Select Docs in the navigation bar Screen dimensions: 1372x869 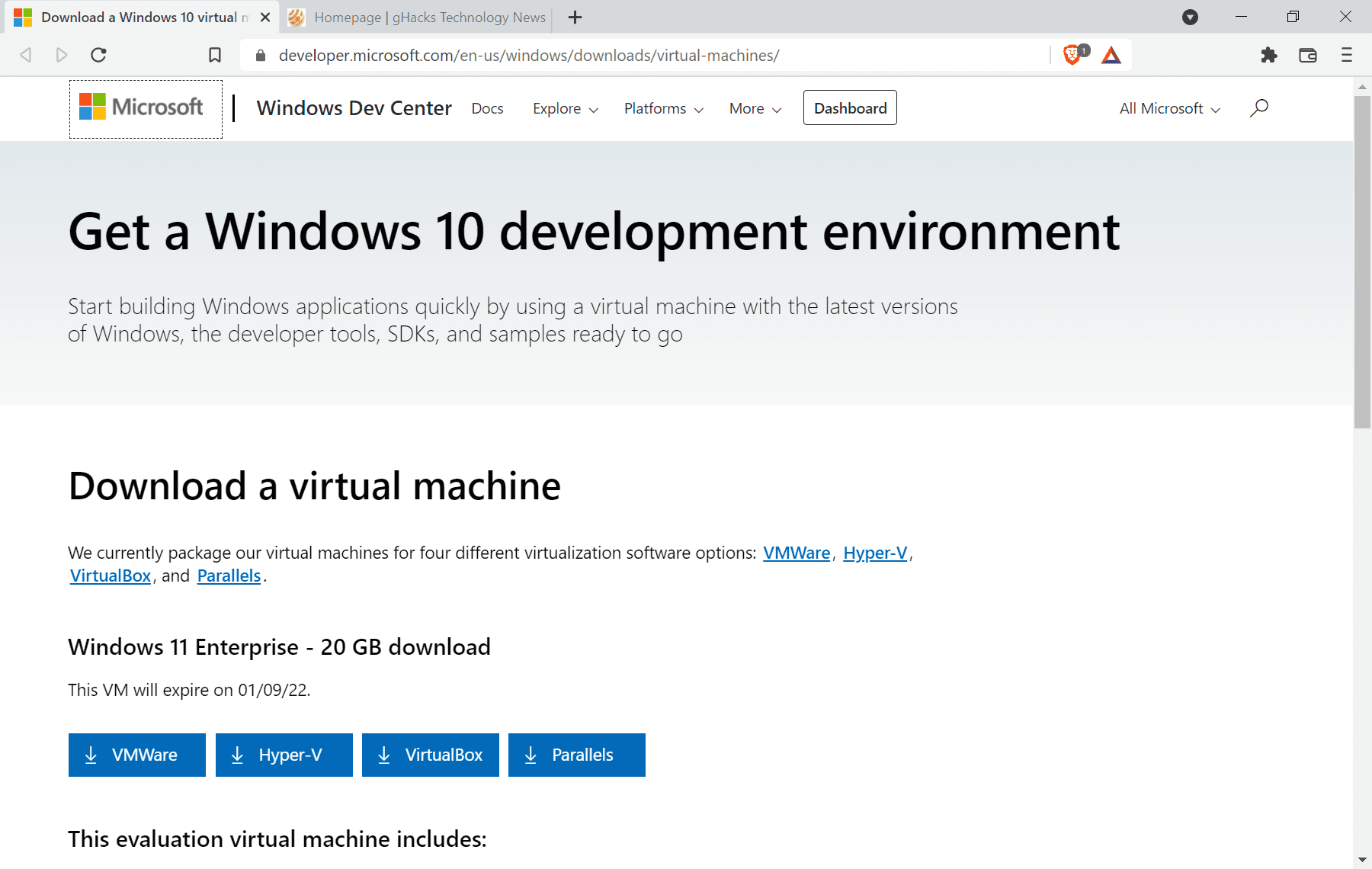point(487,108)
